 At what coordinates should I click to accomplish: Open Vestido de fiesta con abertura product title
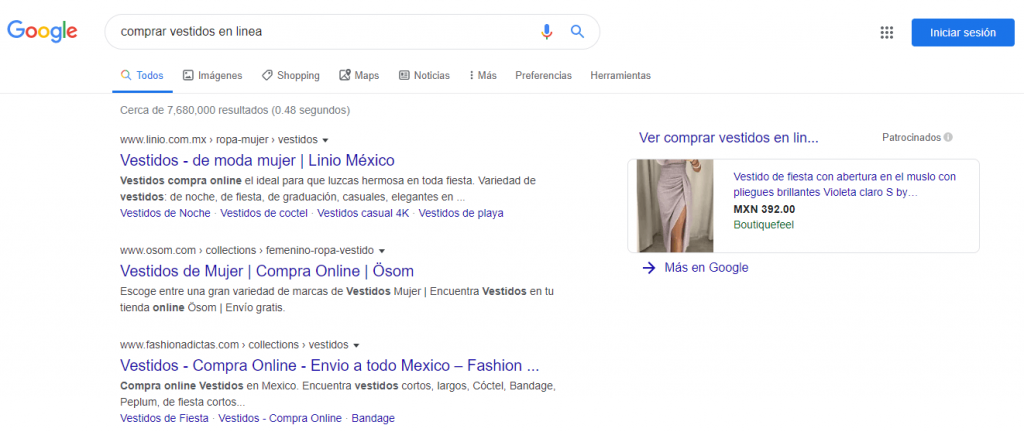pyautogui.click(x=844, y=185)
